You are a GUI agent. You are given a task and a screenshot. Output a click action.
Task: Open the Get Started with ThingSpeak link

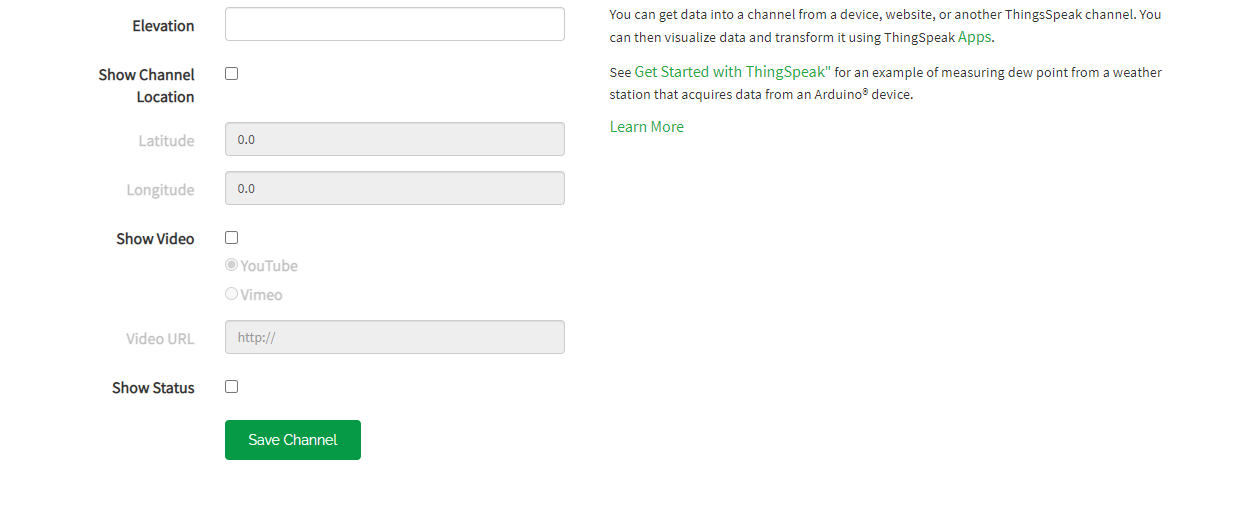[732, 72]
